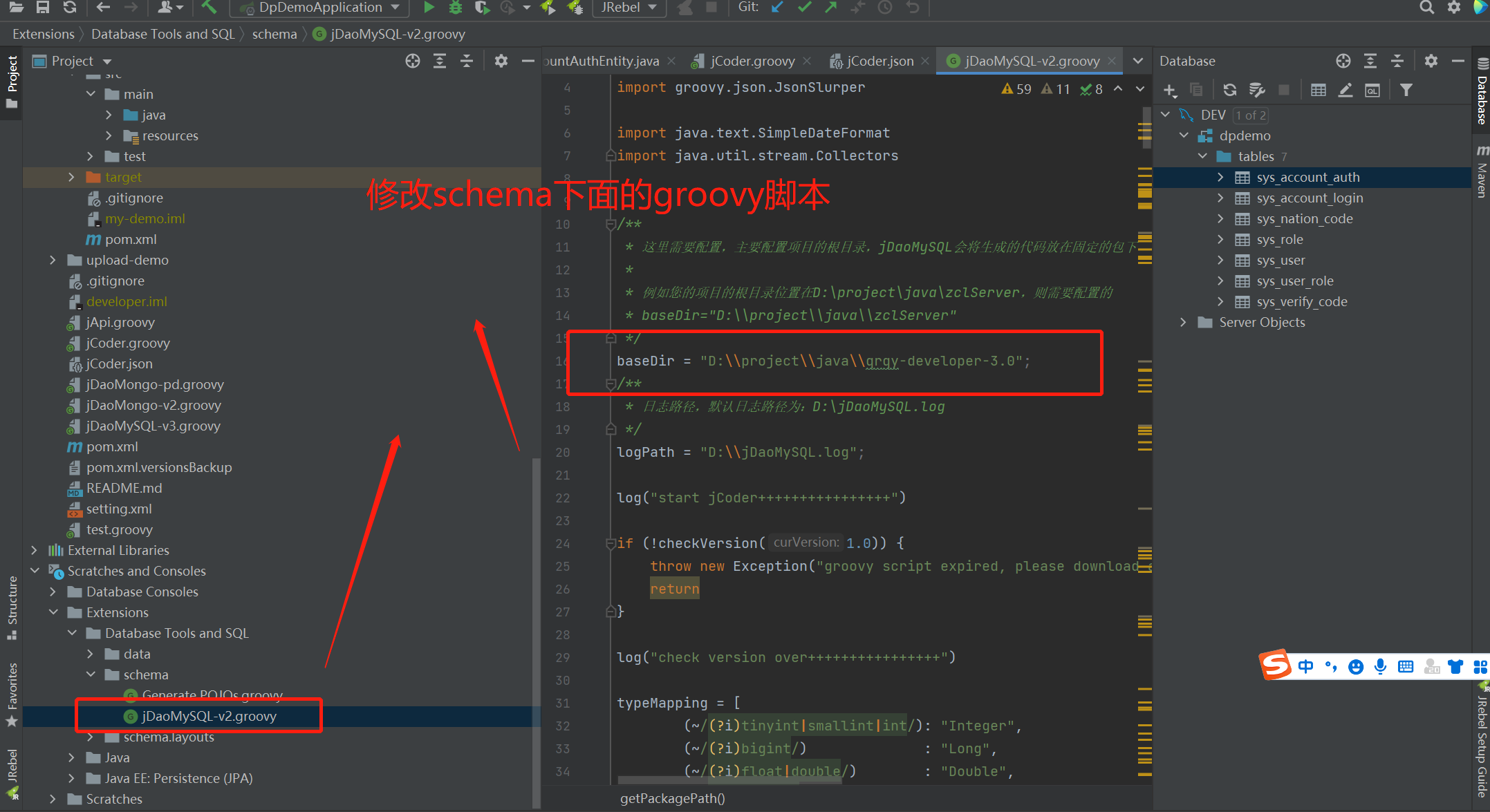The image size is (1490, 812).
Task: Click getPackagePath() breadcrumb at editor bottom
Action: (x=673, y=798)
